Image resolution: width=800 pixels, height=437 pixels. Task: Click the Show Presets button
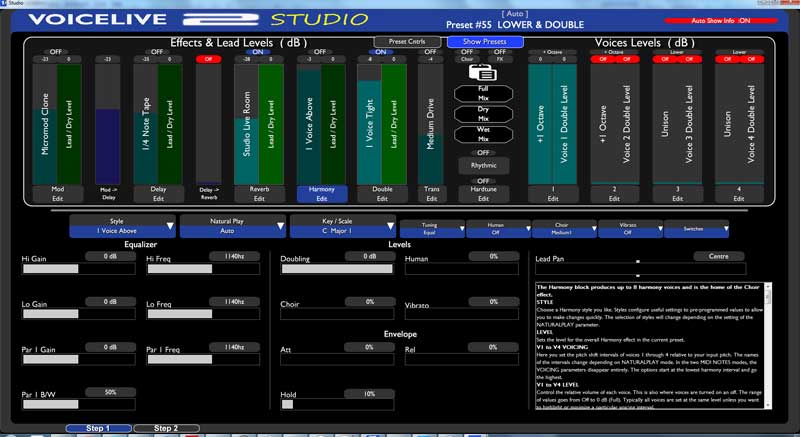point(485,42)
